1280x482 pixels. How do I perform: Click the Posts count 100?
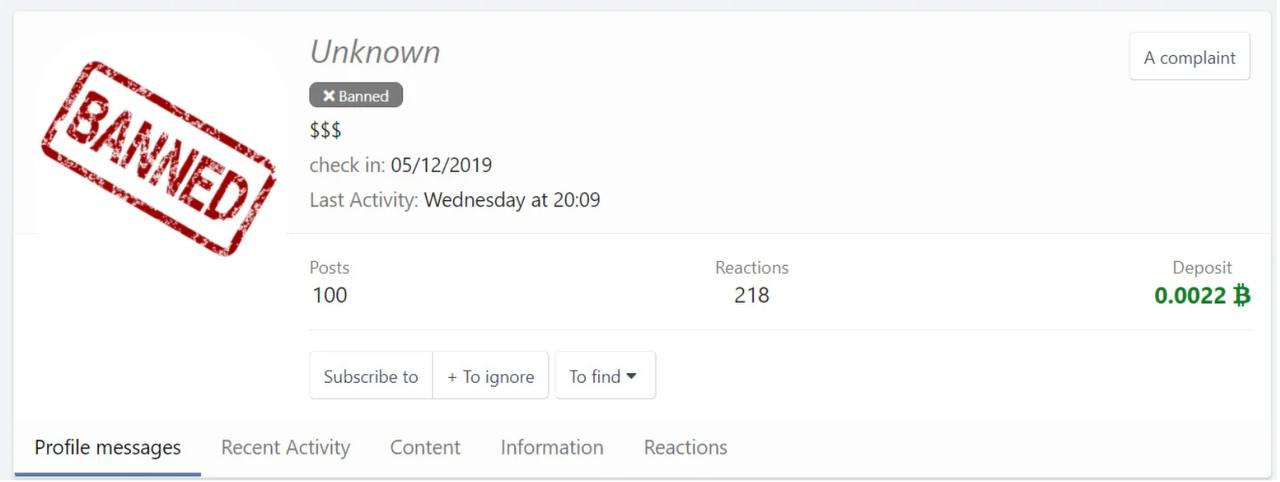(x=329, y=295)
